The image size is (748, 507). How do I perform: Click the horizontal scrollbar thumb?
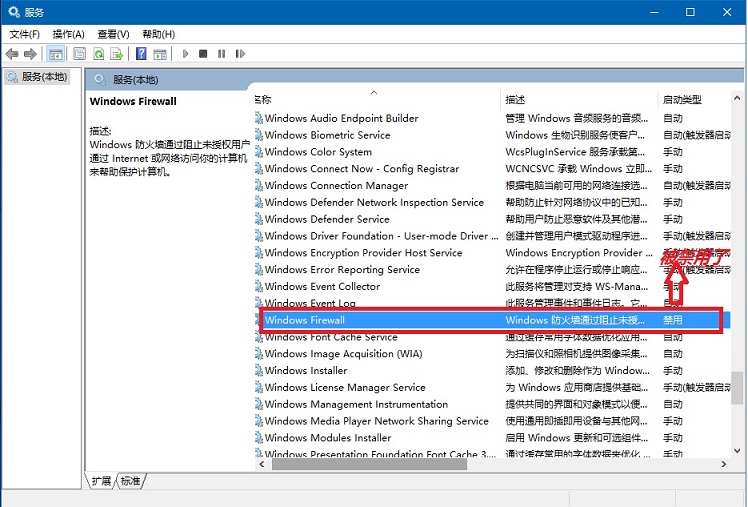click(369, 464)
